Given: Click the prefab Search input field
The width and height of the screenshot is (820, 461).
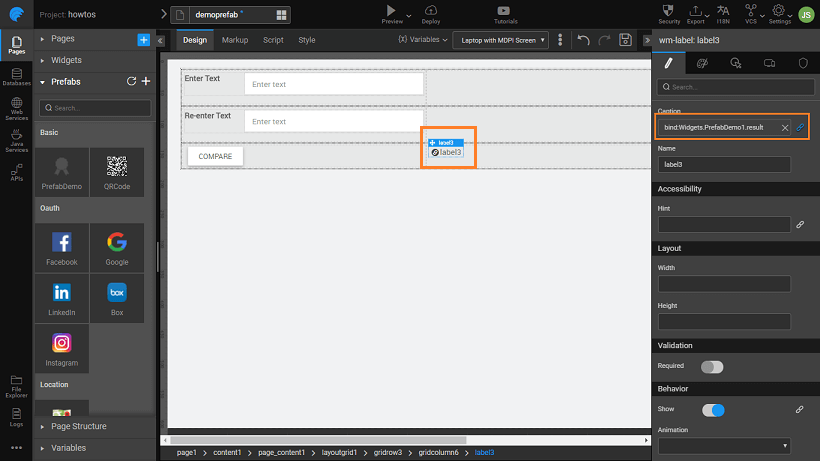Looking at the screenshot, I should [x=96, y=107].
